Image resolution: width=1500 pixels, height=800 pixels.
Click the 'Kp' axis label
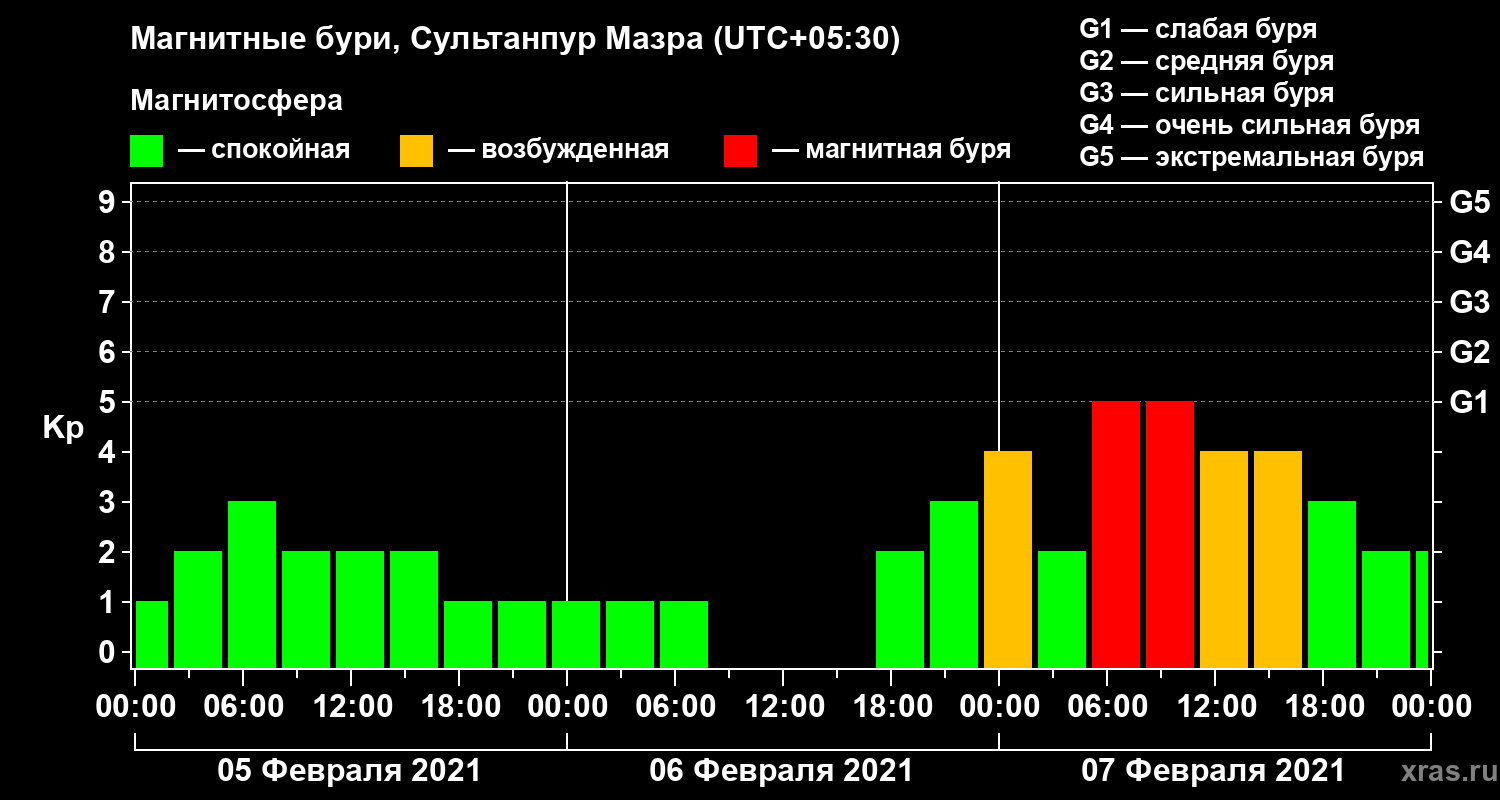pos(62,428)
